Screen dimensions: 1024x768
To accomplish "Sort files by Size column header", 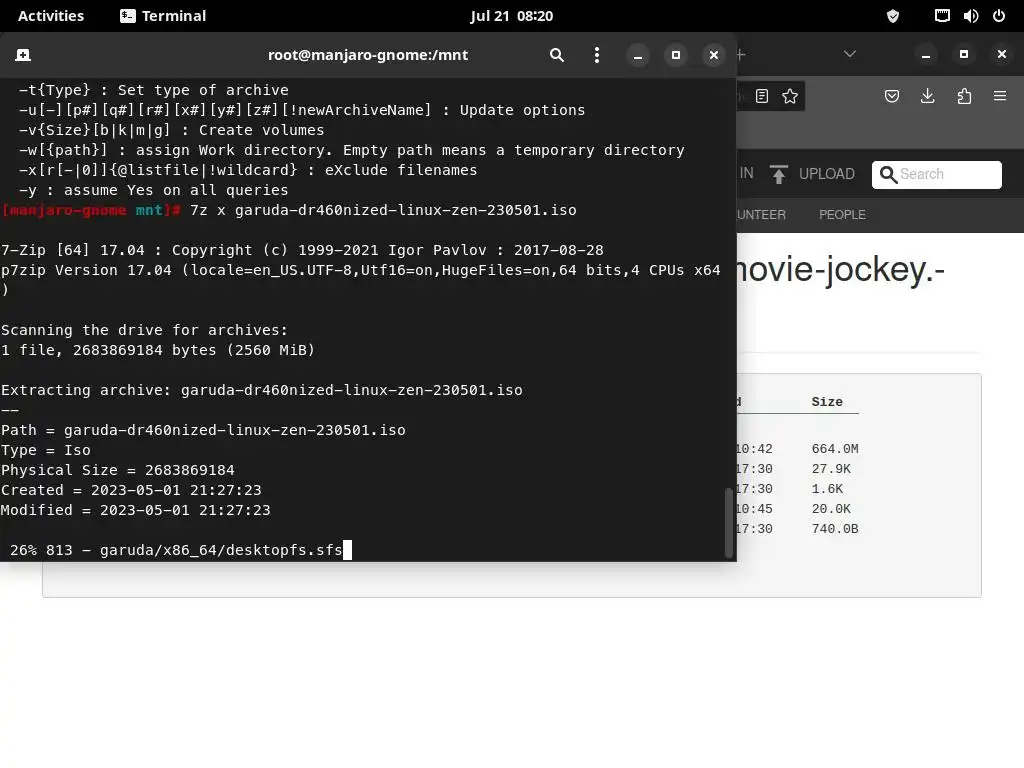I will pos(827,402).
